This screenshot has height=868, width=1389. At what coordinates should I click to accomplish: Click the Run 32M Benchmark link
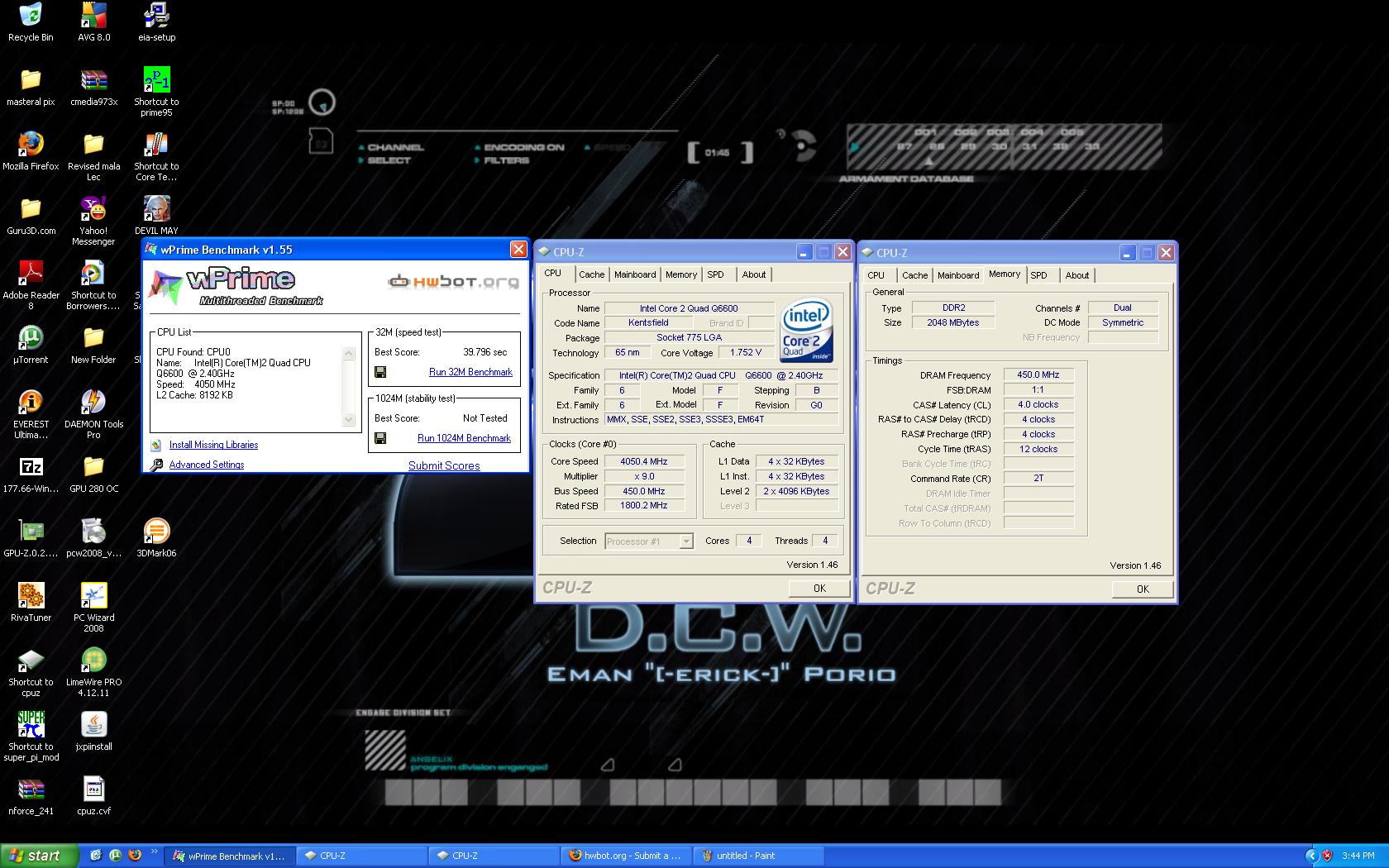(x=470, y=372)
